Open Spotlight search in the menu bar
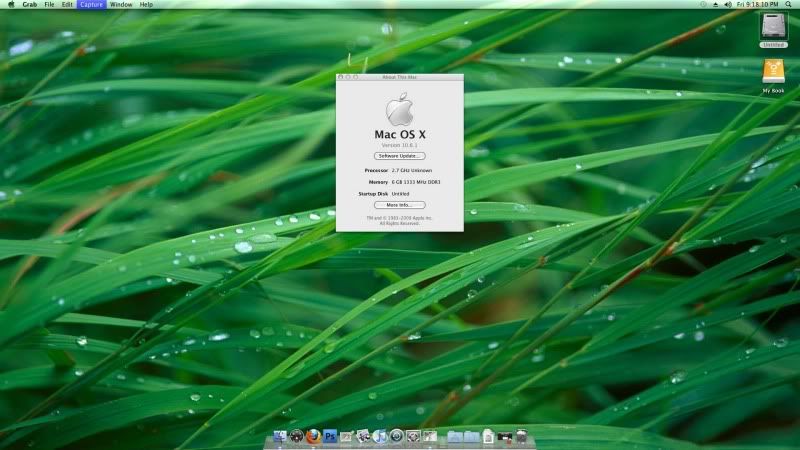This screenshot has width=800, height=450. (x=789, y=4)
